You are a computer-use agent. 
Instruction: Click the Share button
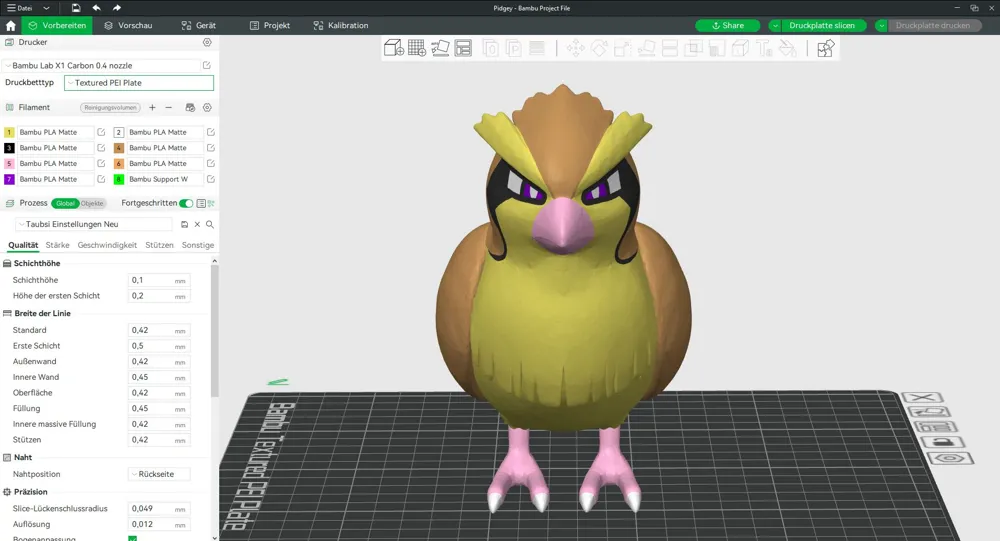click(x=728, y=26)
